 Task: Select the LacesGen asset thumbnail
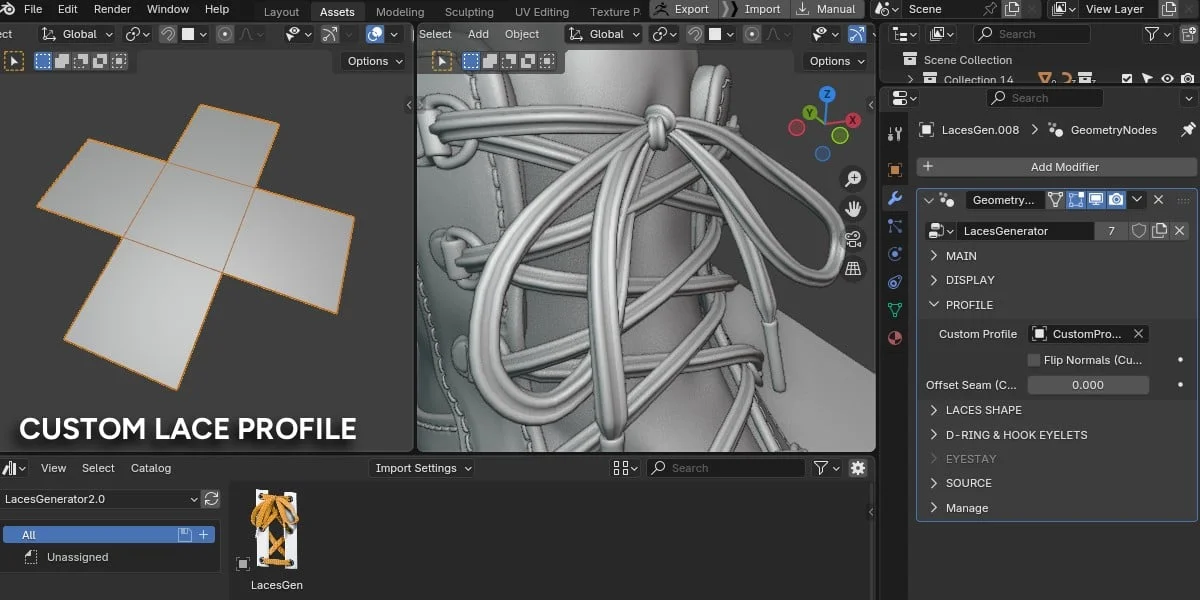(275, 531)
